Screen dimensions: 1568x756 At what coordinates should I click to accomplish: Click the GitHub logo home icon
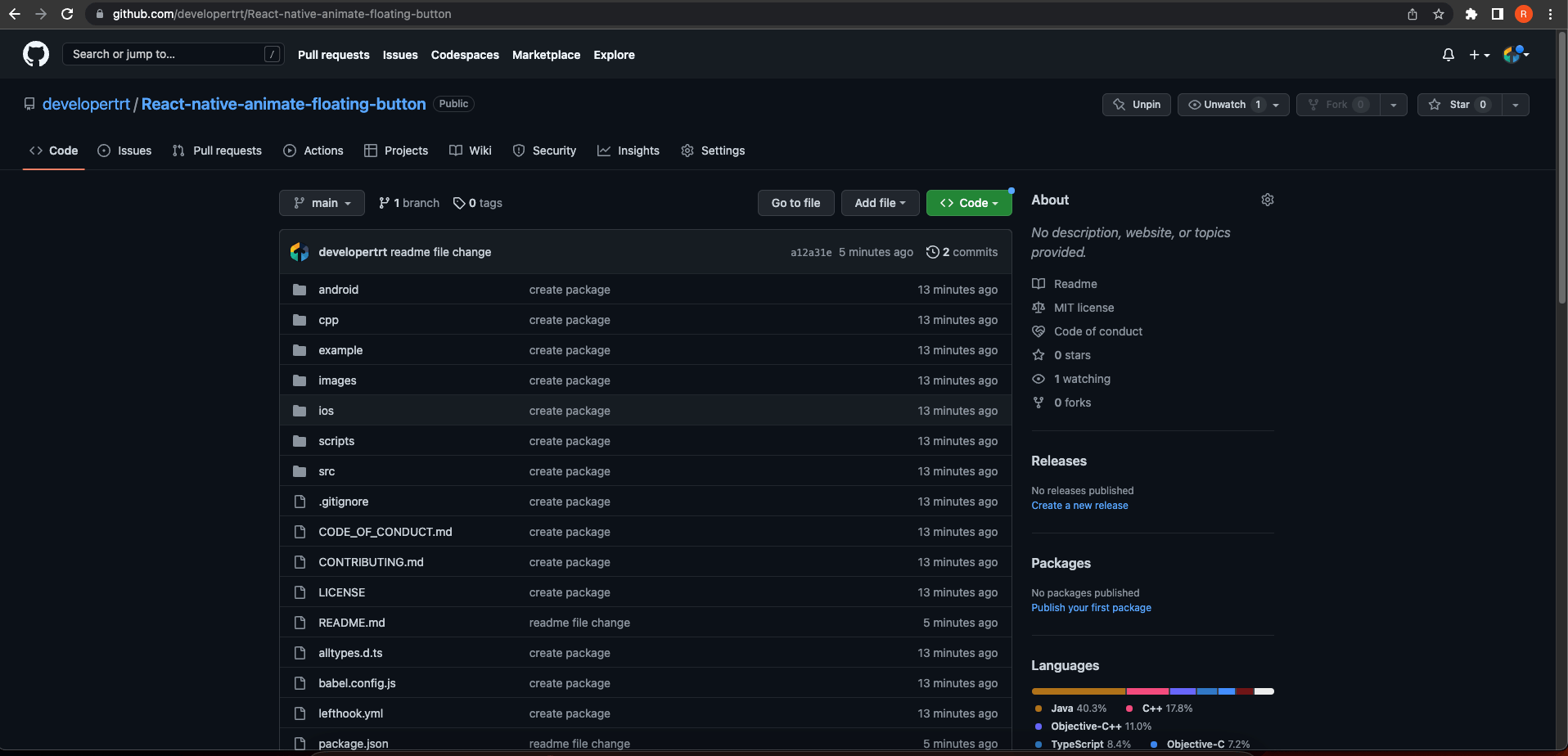36,55
